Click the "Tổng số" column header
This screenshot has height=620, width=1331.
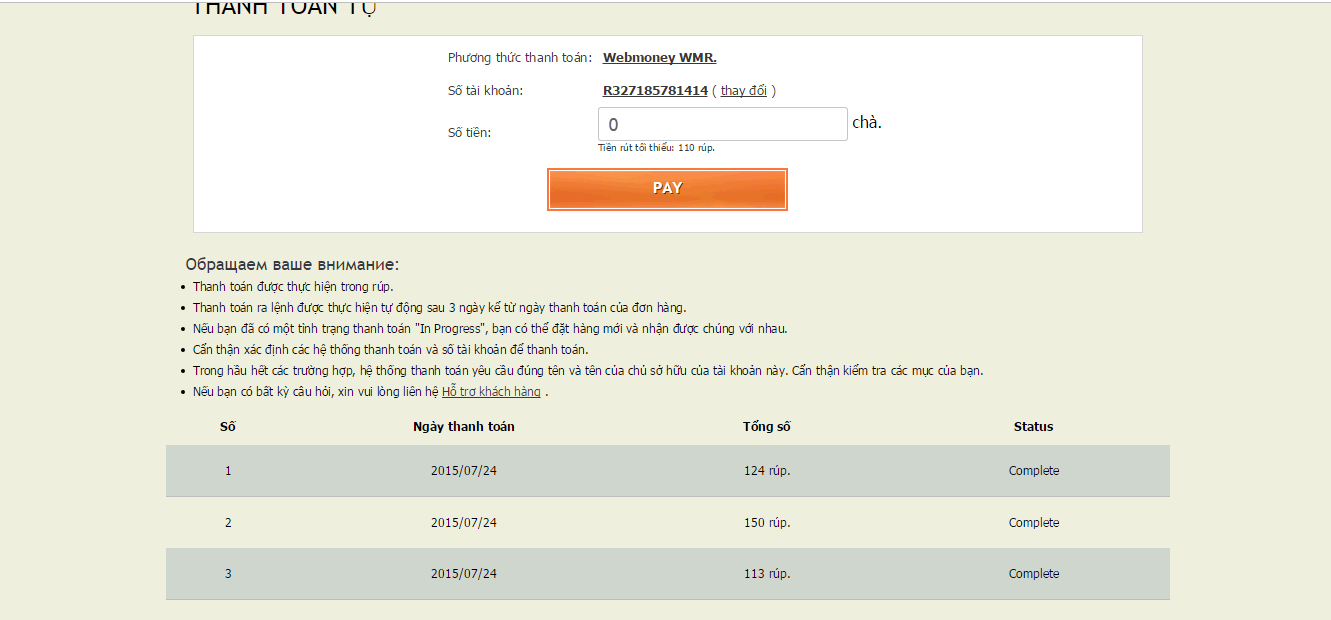click(x=767, y=427)
